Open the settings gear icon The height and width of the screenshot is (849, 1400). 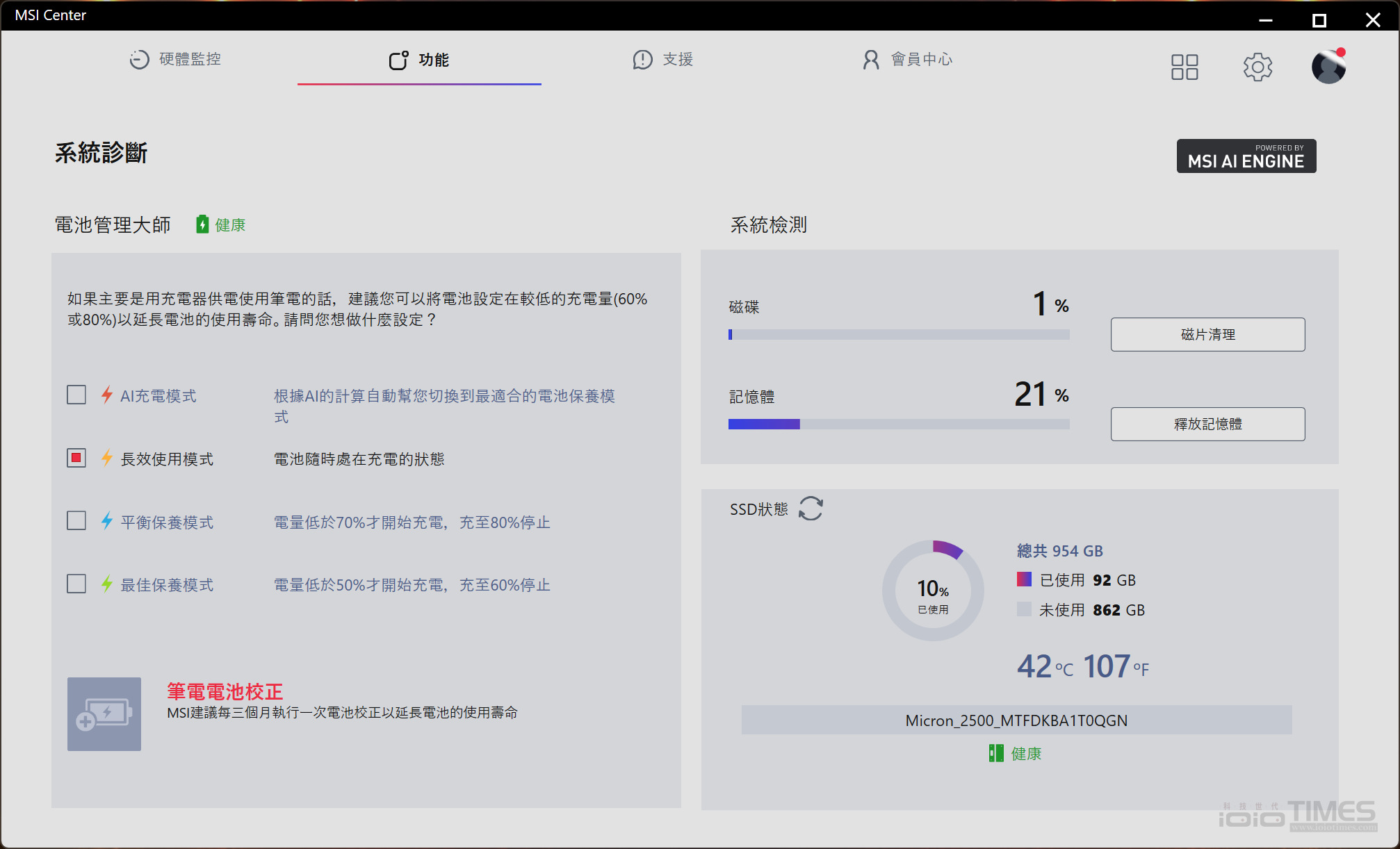(1257, 67)
